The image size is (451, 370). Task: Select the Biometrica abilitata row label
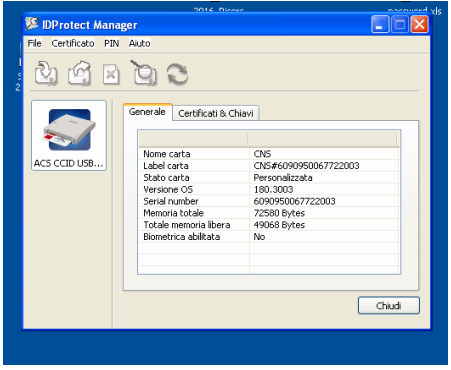pyautogui.click(x=182, y=237)
